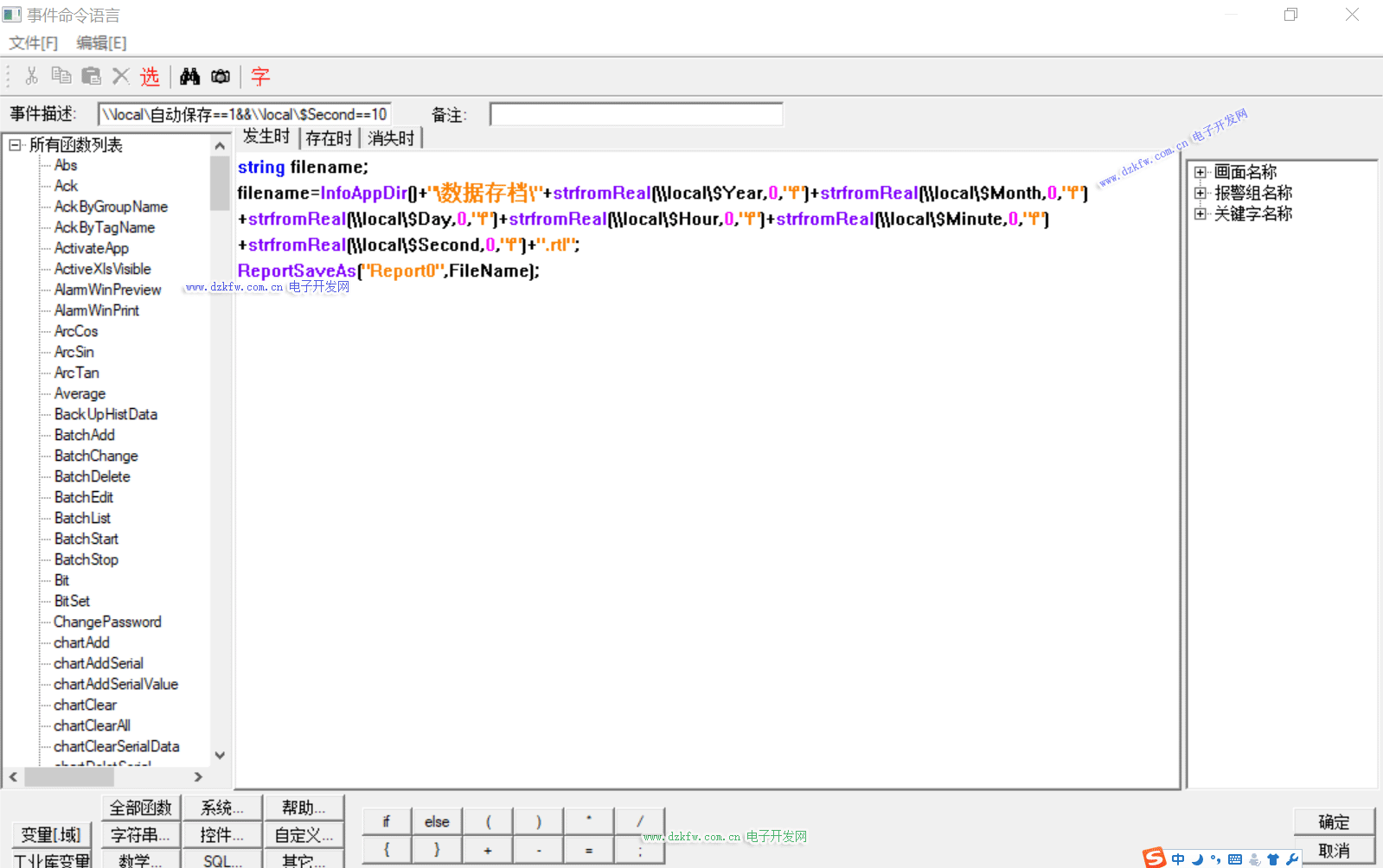Insert the else keyword button
The image size is (1383, 868).
pyautogui.click(x=437, y=821)
